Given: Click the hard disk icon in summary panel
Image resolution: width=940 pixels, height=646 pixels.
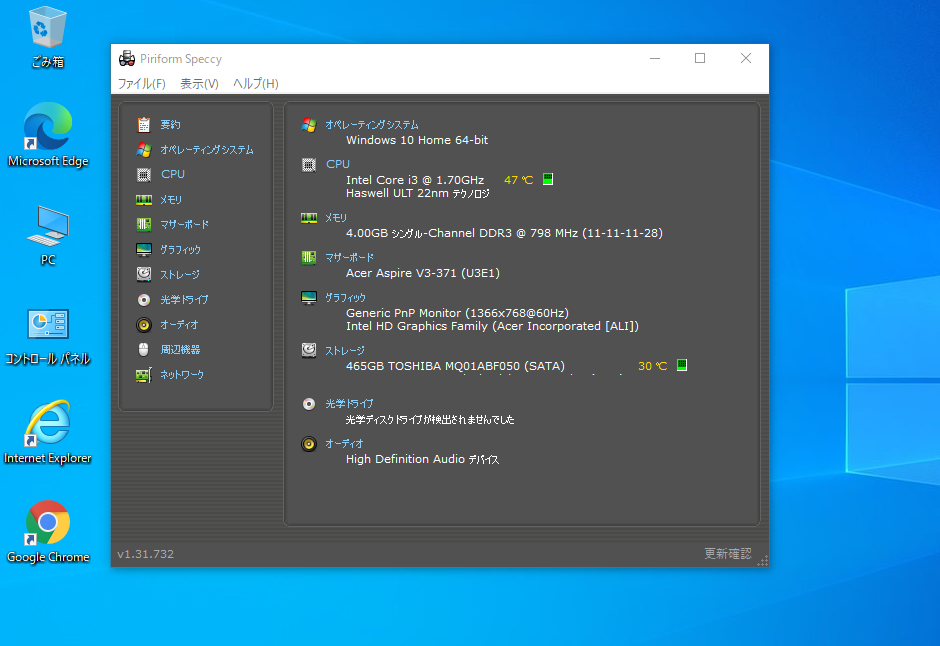Looking at the screenshot, I should tap(309, 351).
